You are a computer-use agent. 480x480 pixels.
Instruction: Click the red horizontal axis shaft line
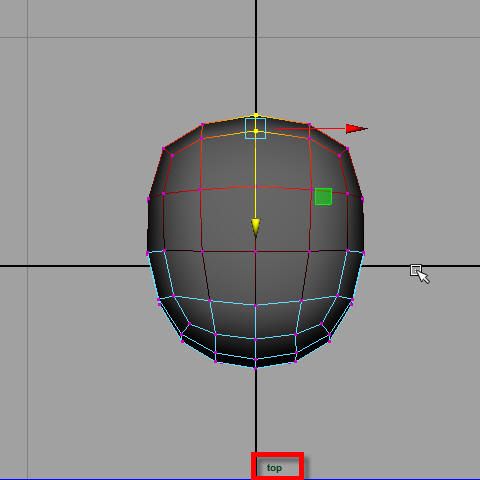310,128
